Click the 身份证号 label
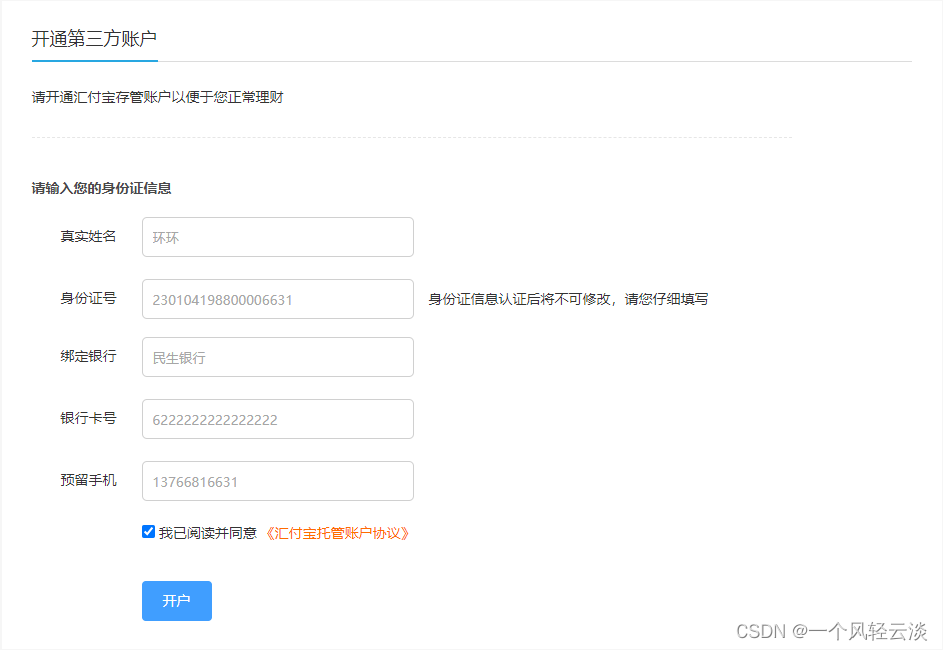Screen dimensions: 943x650 pos(88,298)
